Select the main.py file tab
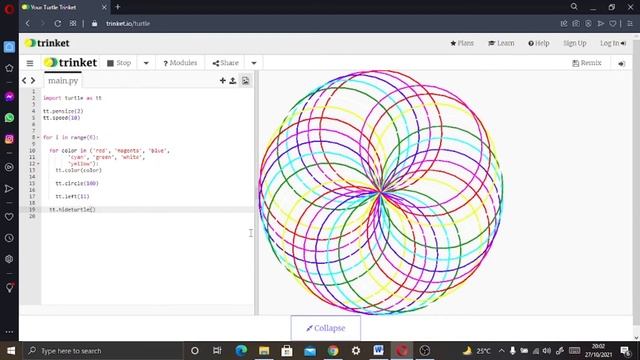 click(63, 80)
